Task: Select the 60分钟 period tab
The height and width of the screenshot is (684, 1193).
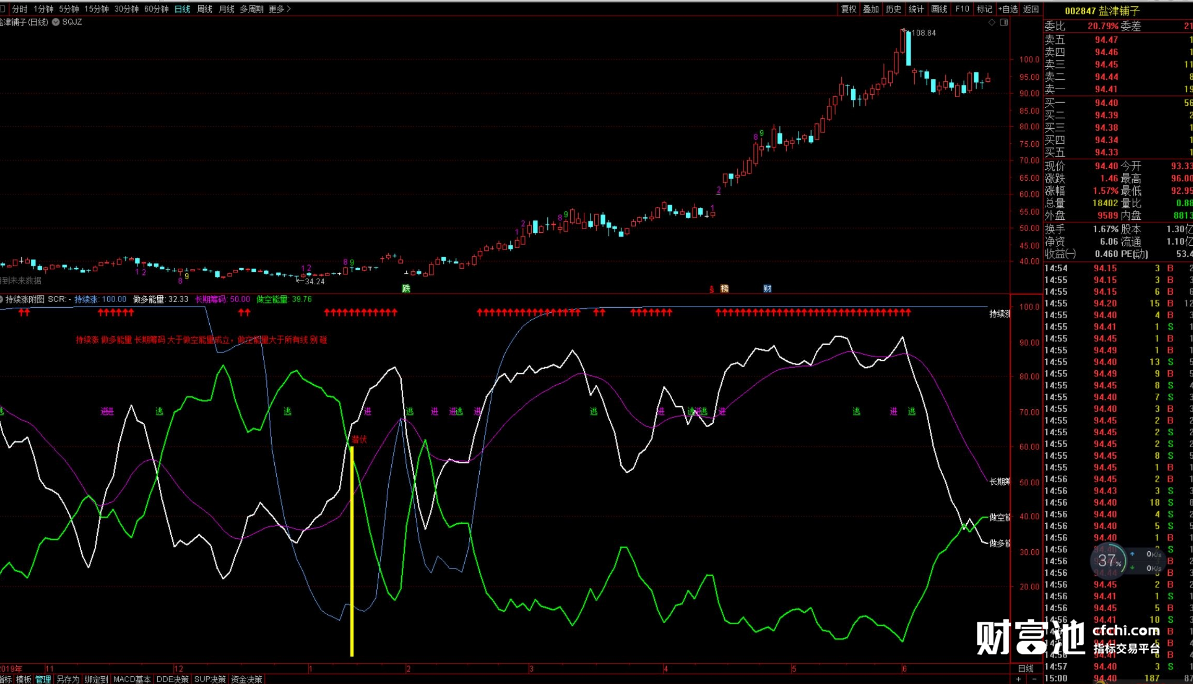Action: tap(157, 9)
